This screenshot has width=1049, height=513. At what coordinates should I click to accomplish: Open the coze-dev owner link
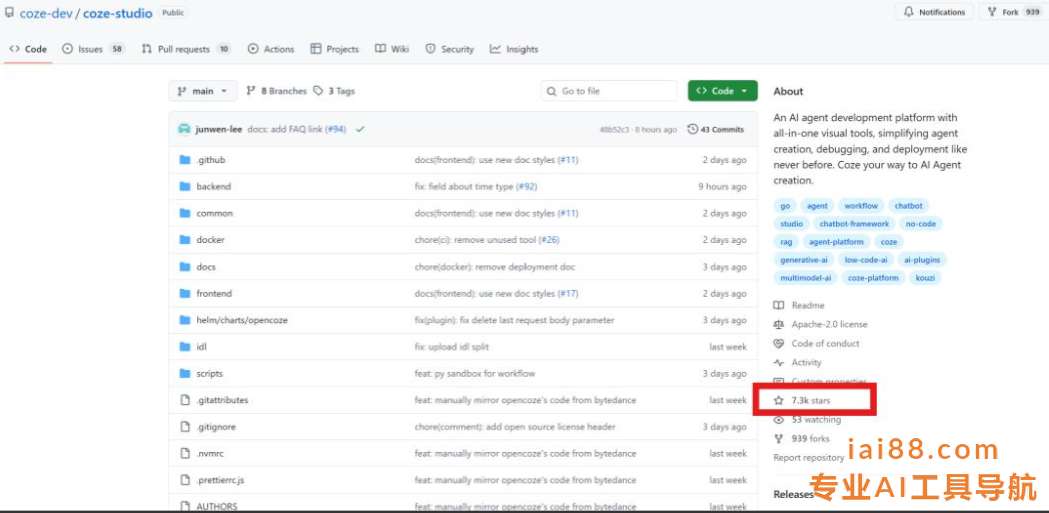45,13
